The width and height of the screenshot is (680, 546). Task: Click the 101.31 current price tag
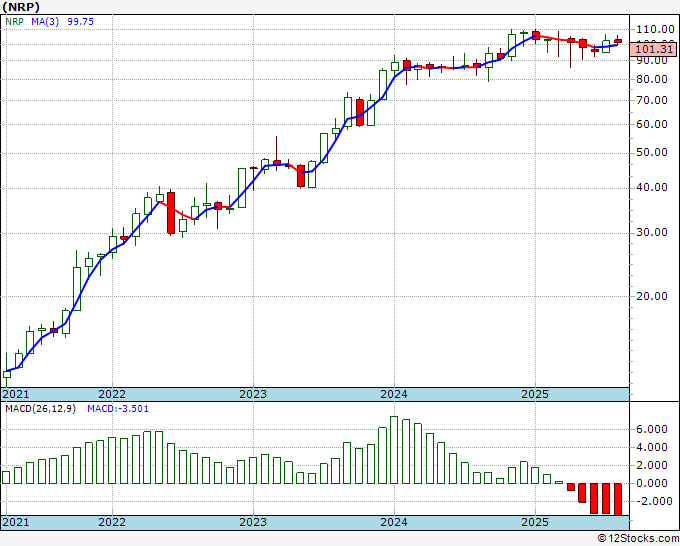tap(653, 49)
